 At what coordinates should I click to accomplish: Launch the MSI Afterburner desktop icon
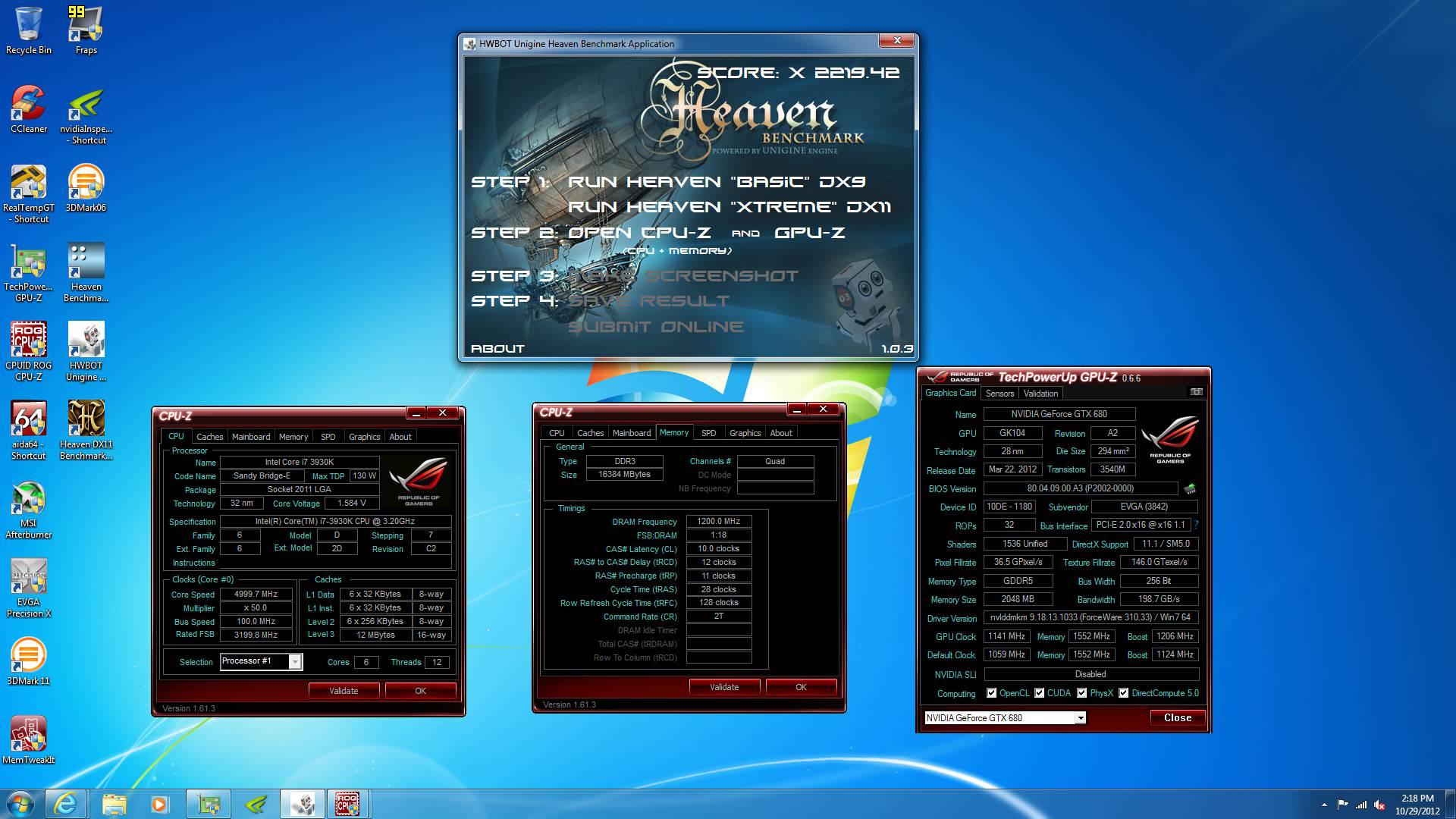tap(29, 510)
